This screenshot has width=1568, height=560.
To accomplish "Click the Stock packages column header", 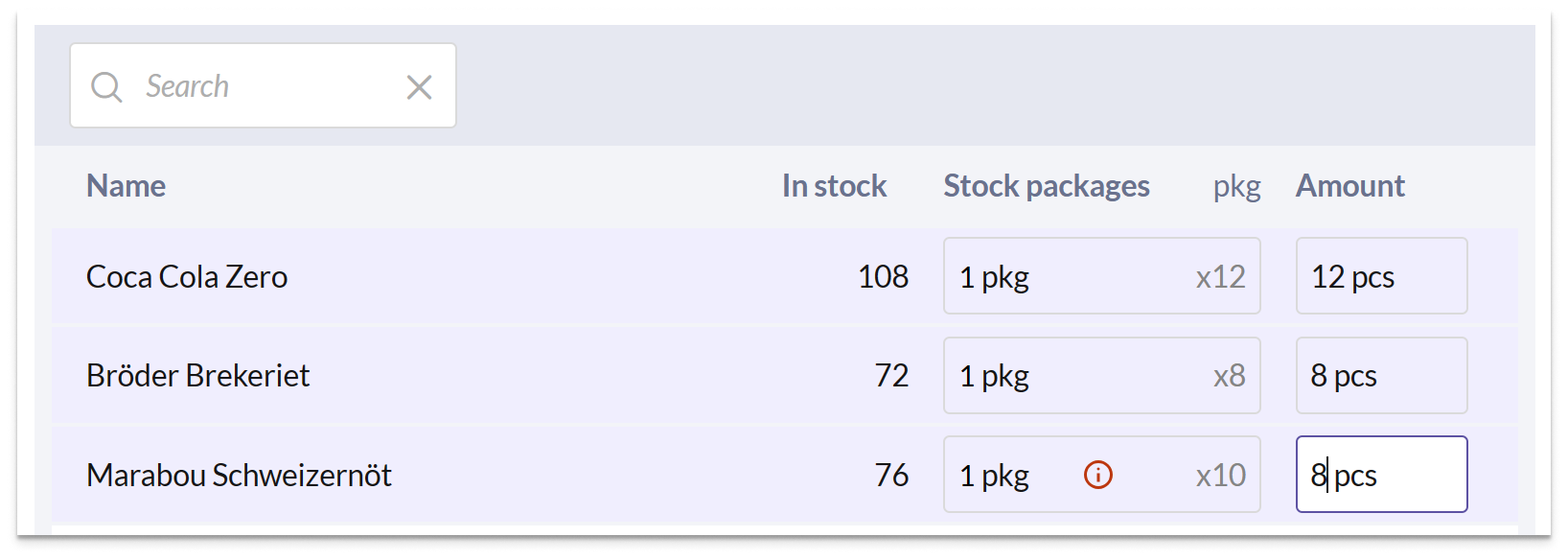I will [x=1047, y=186].
